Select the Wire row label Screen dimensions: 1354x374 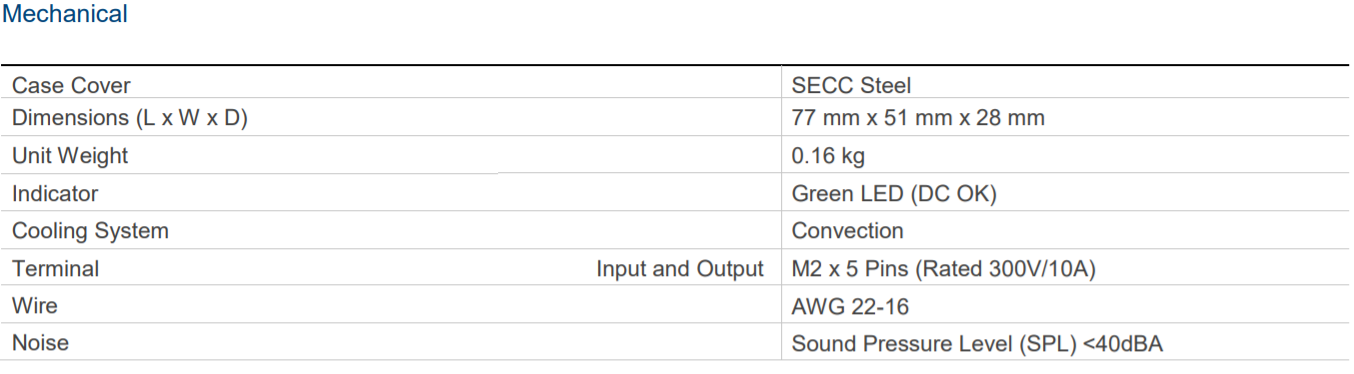tap(35, 306)
